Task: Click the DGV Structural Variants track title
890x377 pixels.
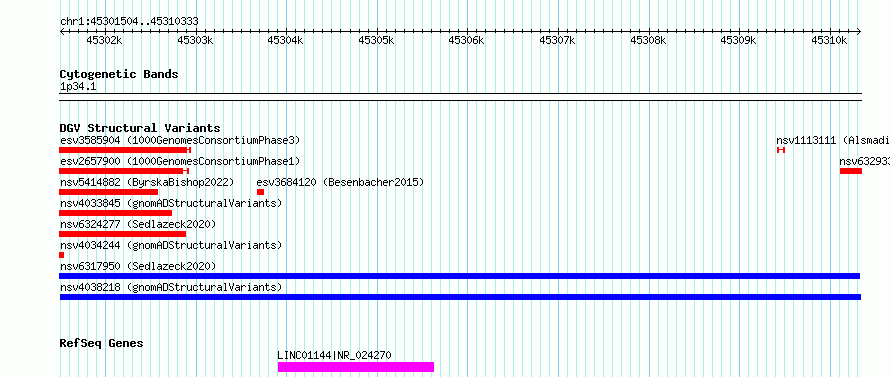Action: tap(140, 128)
